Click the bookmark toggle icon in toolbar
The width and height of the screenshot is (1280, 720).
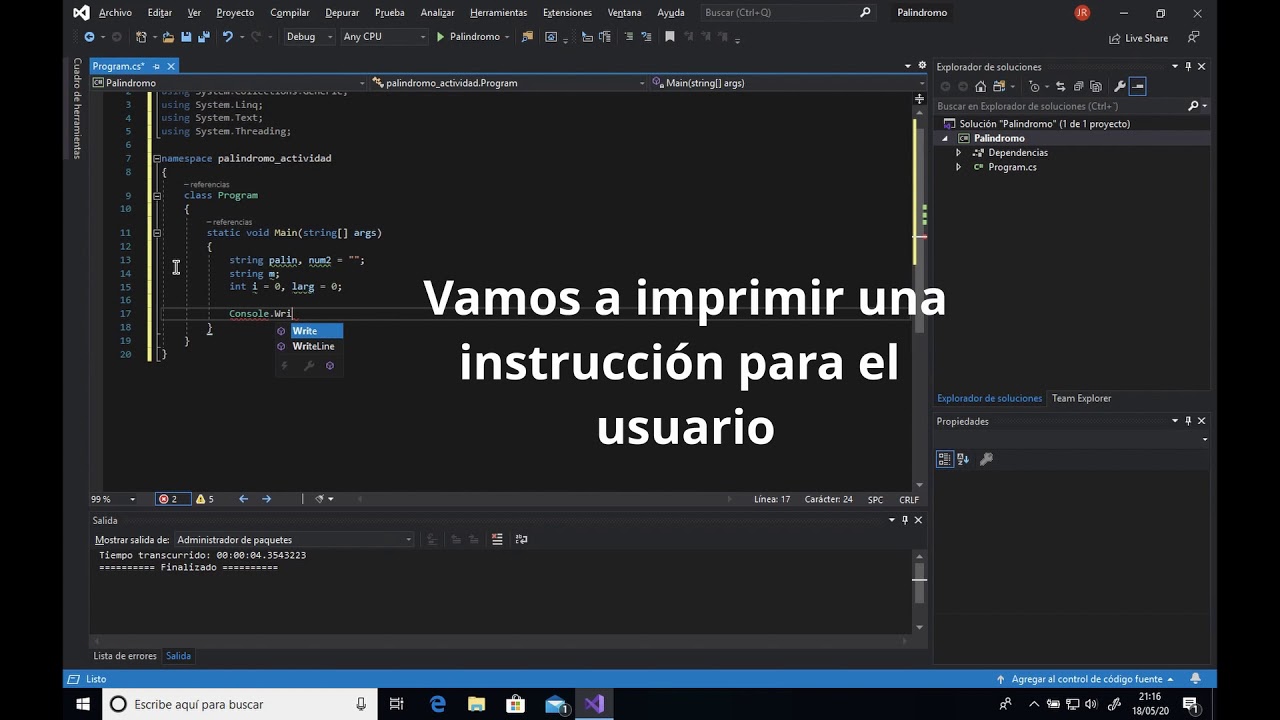tap(670, 37)
